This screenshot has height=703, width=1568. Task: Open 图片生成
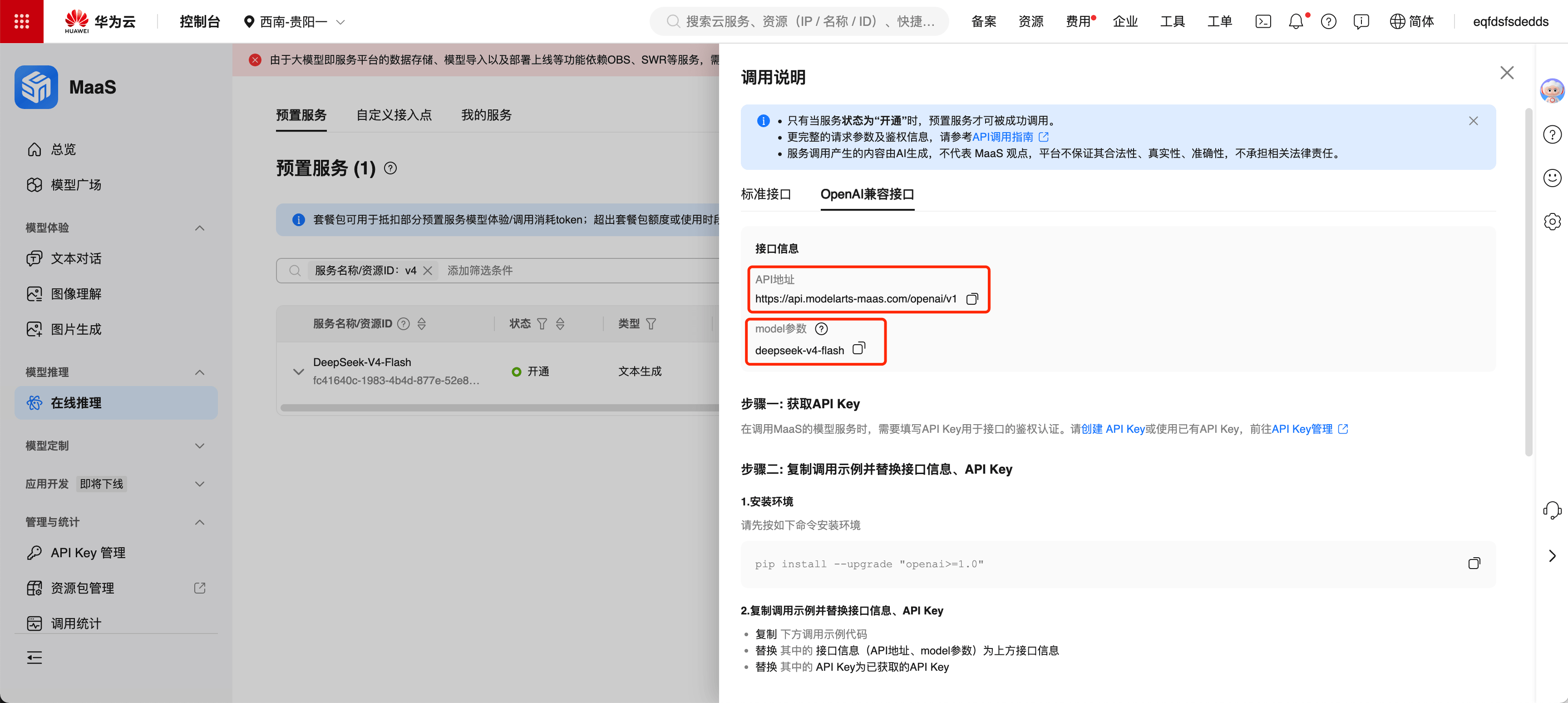pyautogui.click(x=116, y=329)
